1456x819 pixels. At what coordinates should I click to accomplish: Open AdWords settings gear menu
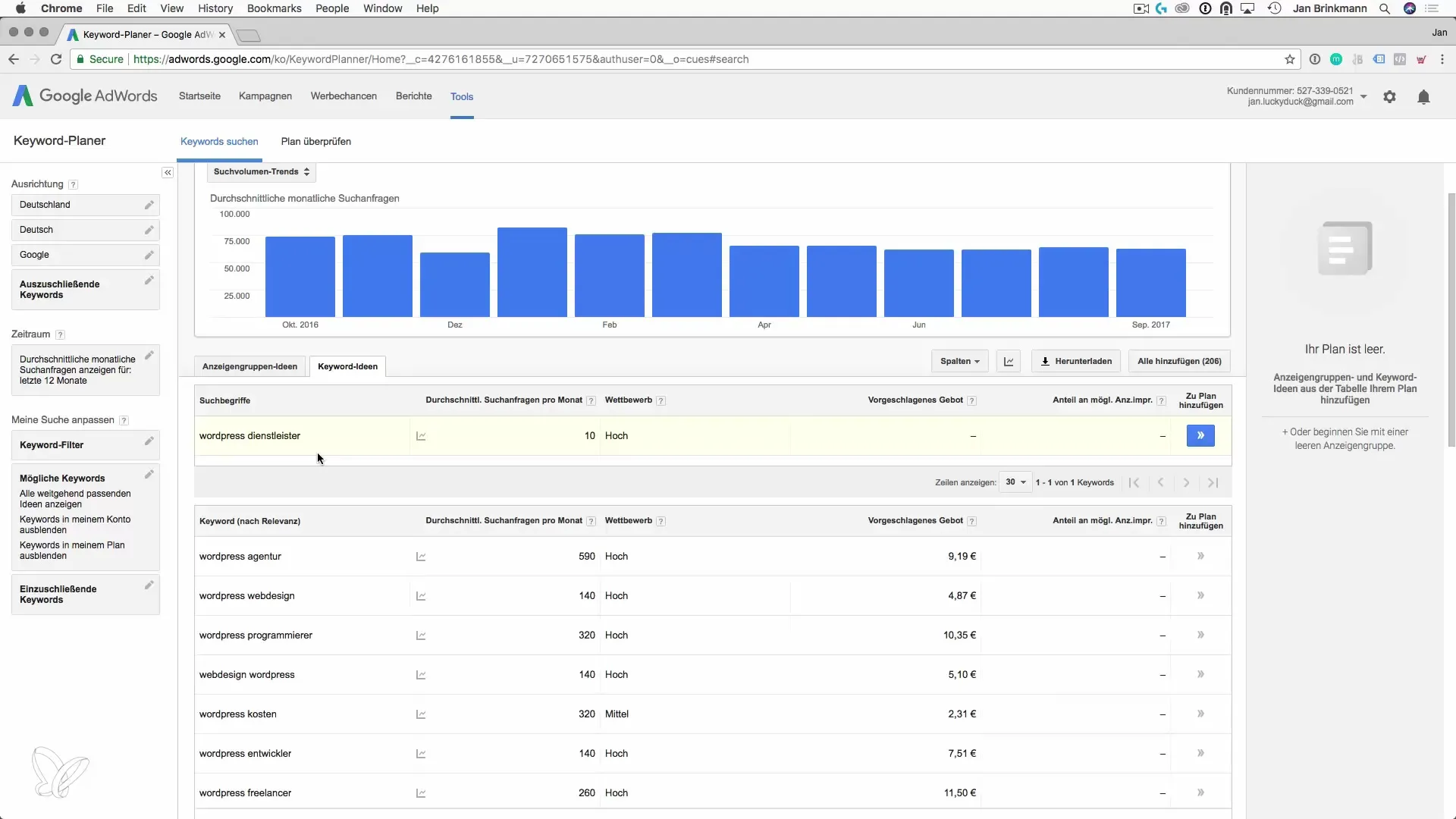click(x=1389, y=97)
